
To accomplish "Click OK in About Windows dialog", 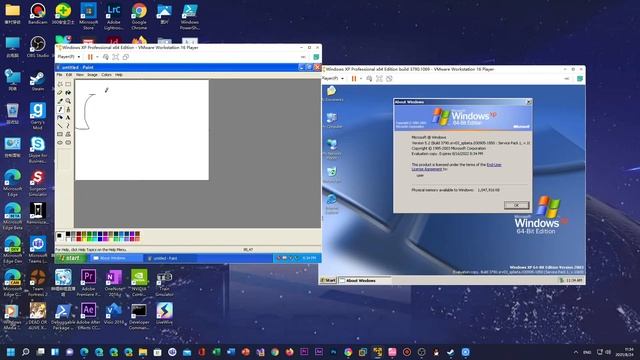I will (516, 205).
